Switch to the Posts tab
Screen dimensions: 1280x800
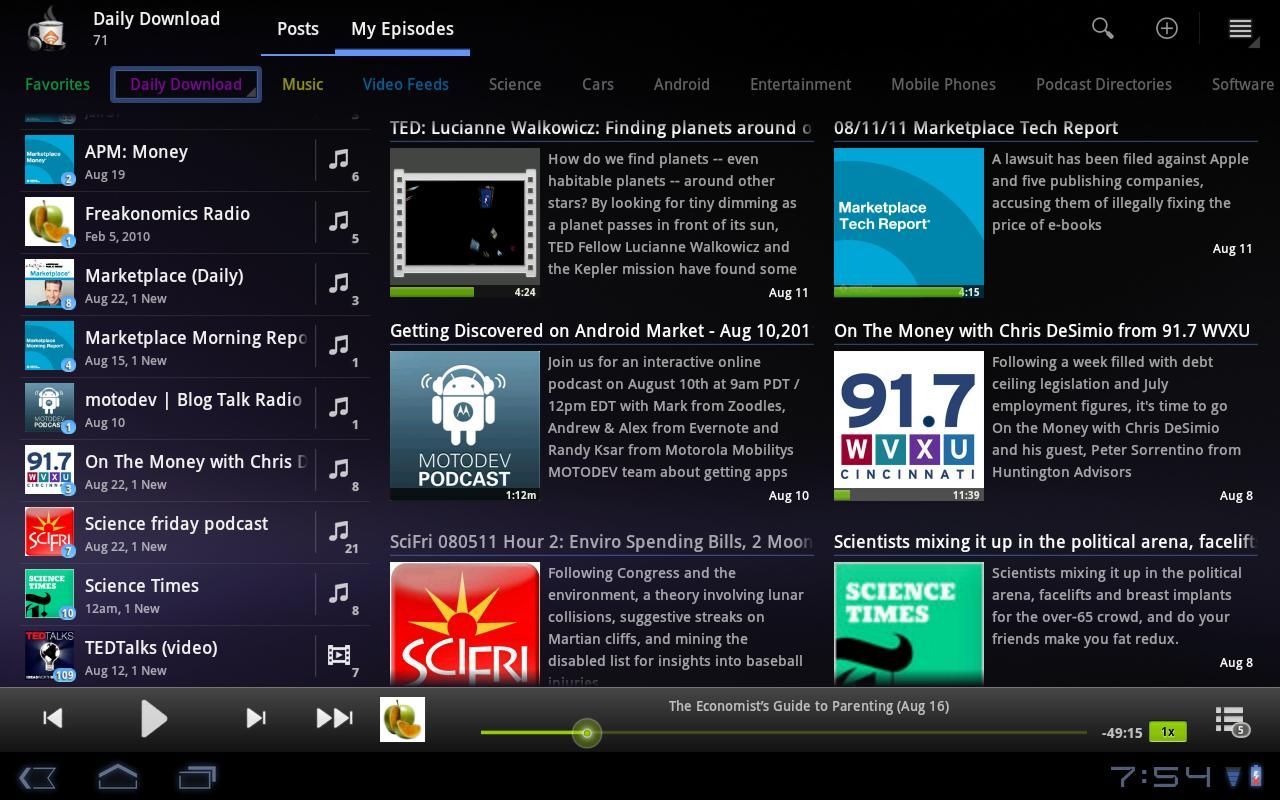297,28
